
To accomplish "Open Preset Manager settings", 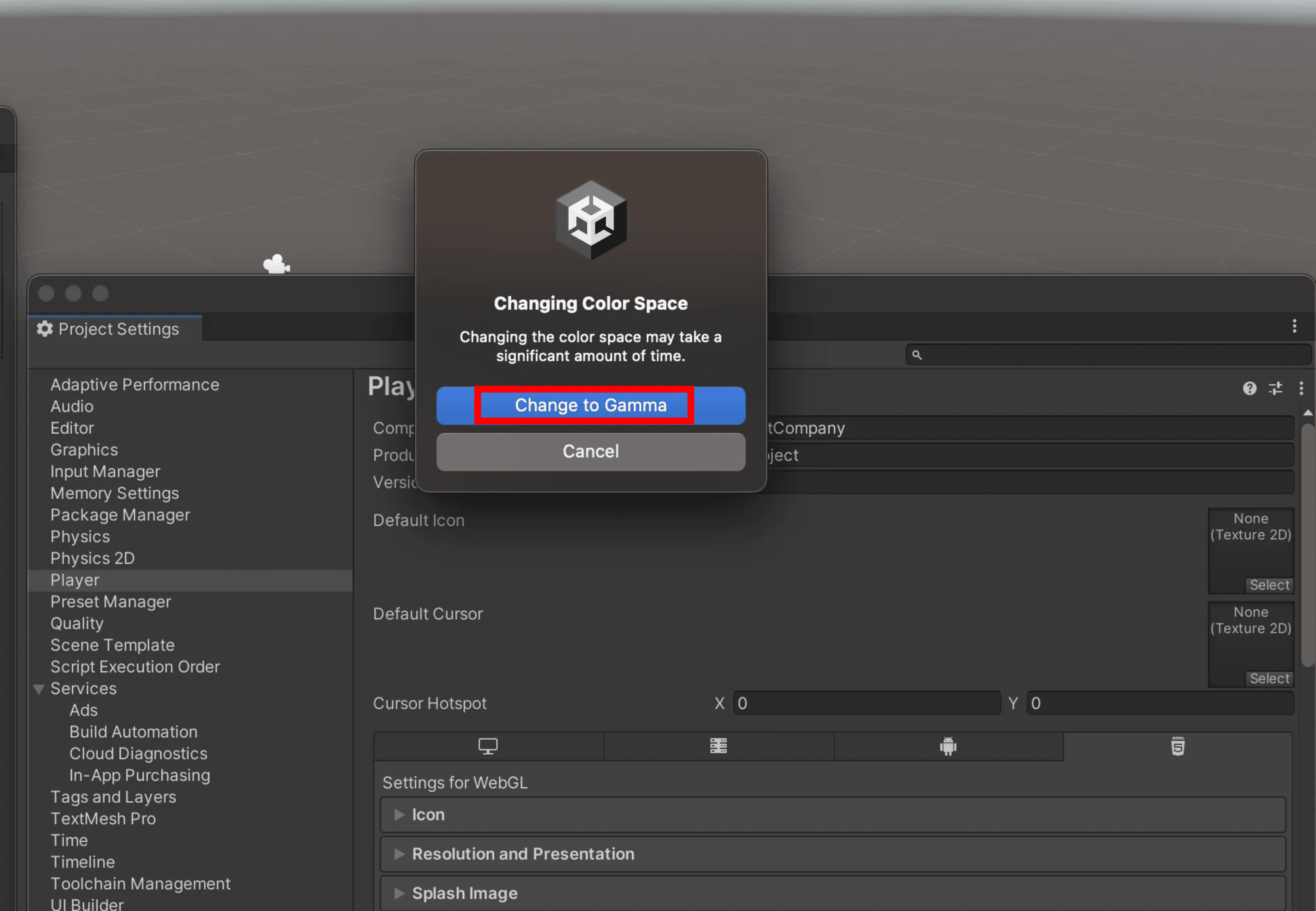I will pyautogui.click(x=111, y=602).
